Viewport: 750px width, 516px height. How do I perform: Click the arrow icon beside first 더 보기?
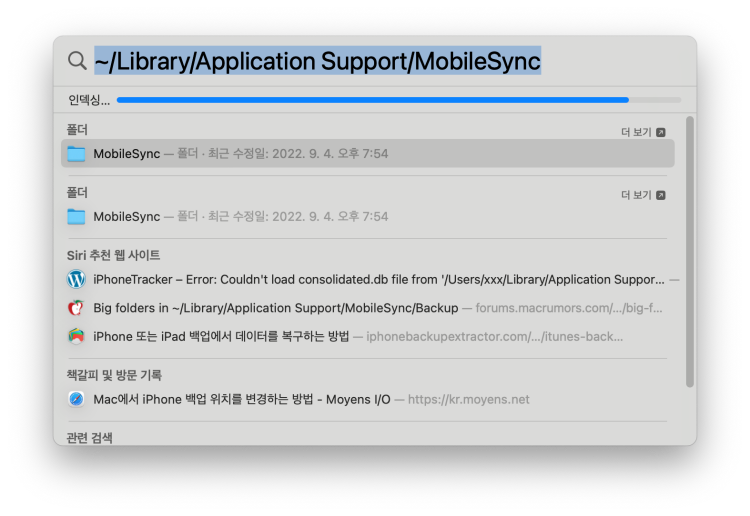[x=661, y=132]
